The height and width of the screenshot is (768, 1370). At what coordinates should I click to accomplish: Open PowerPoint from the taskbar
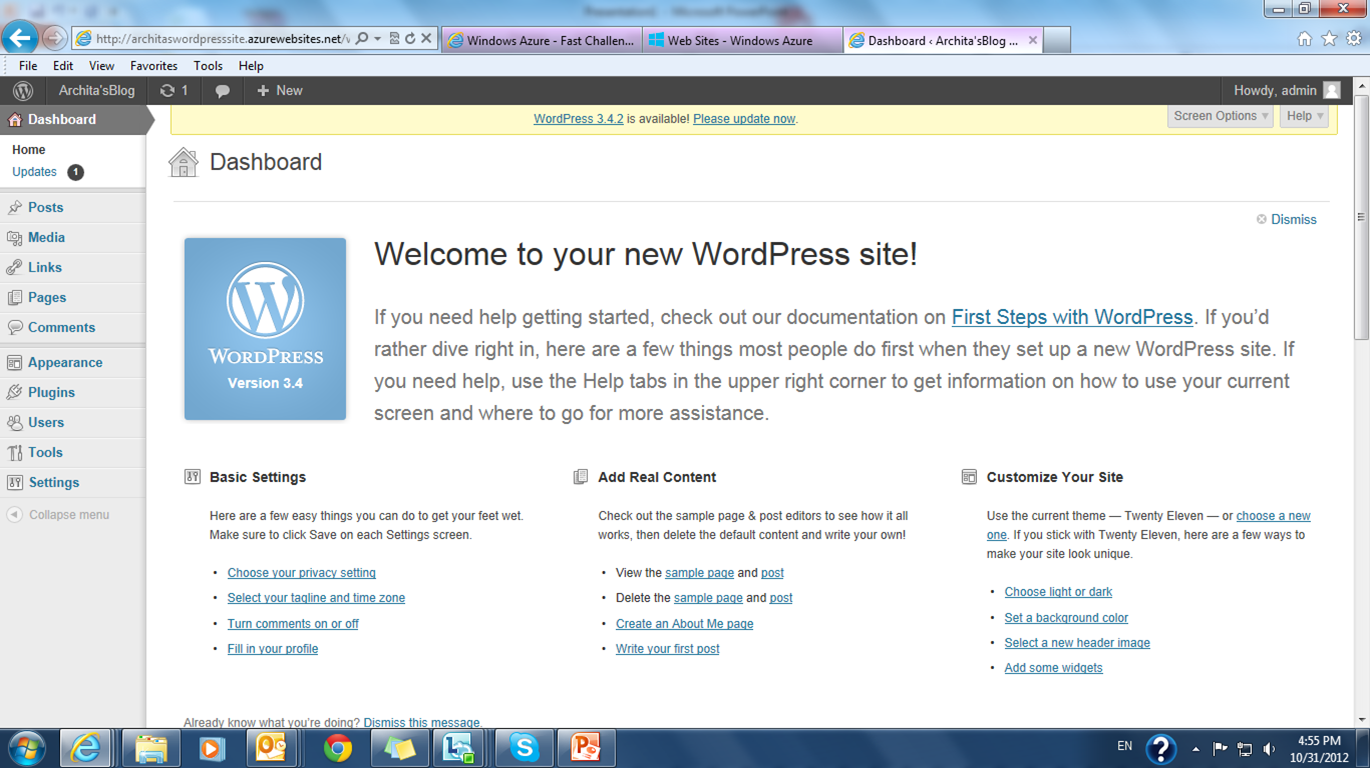[x=585, y=748]
